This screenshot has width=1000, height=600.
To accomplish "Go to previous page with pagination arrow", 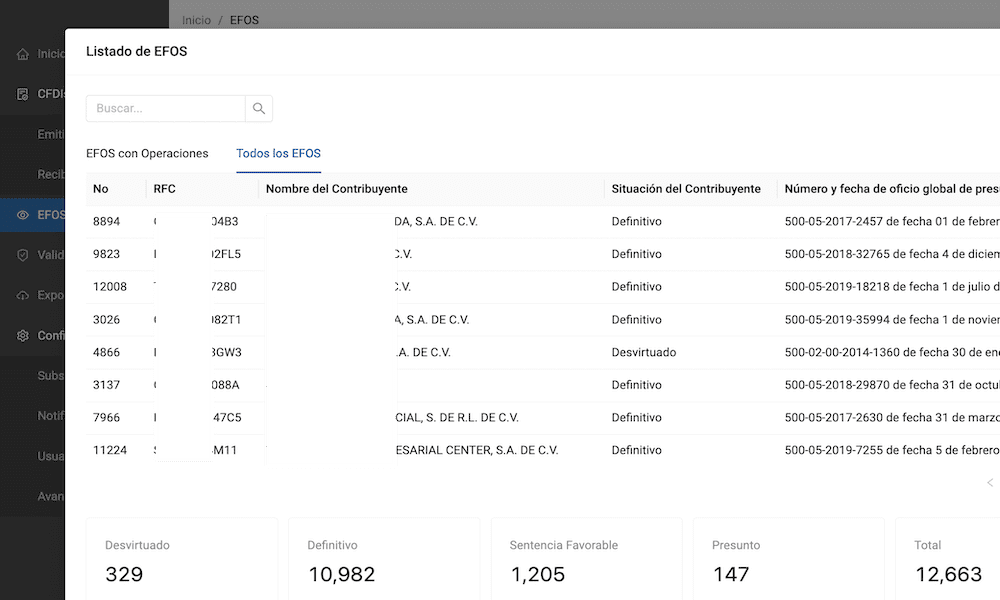I will [989, 483].
